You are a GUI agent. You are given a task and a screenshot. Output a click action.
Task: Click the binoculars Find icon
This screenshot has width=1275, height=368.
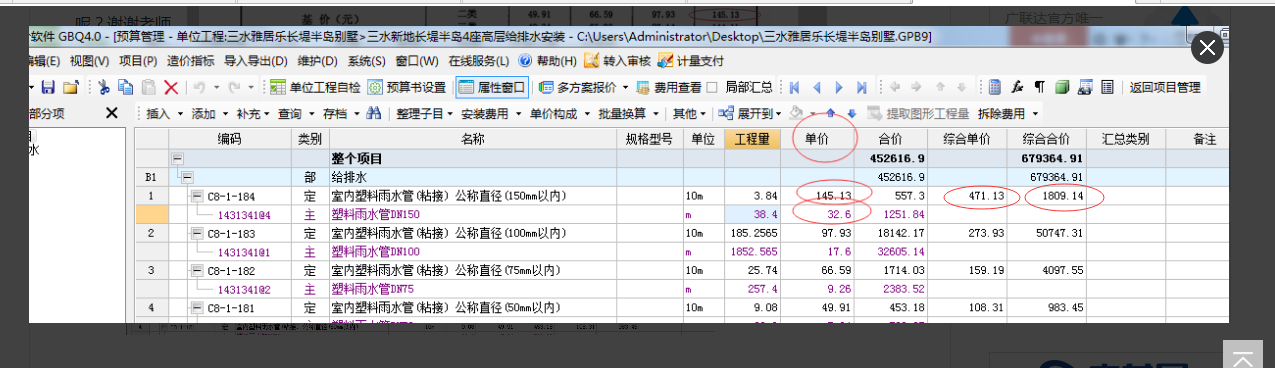[x=372, y=113]
